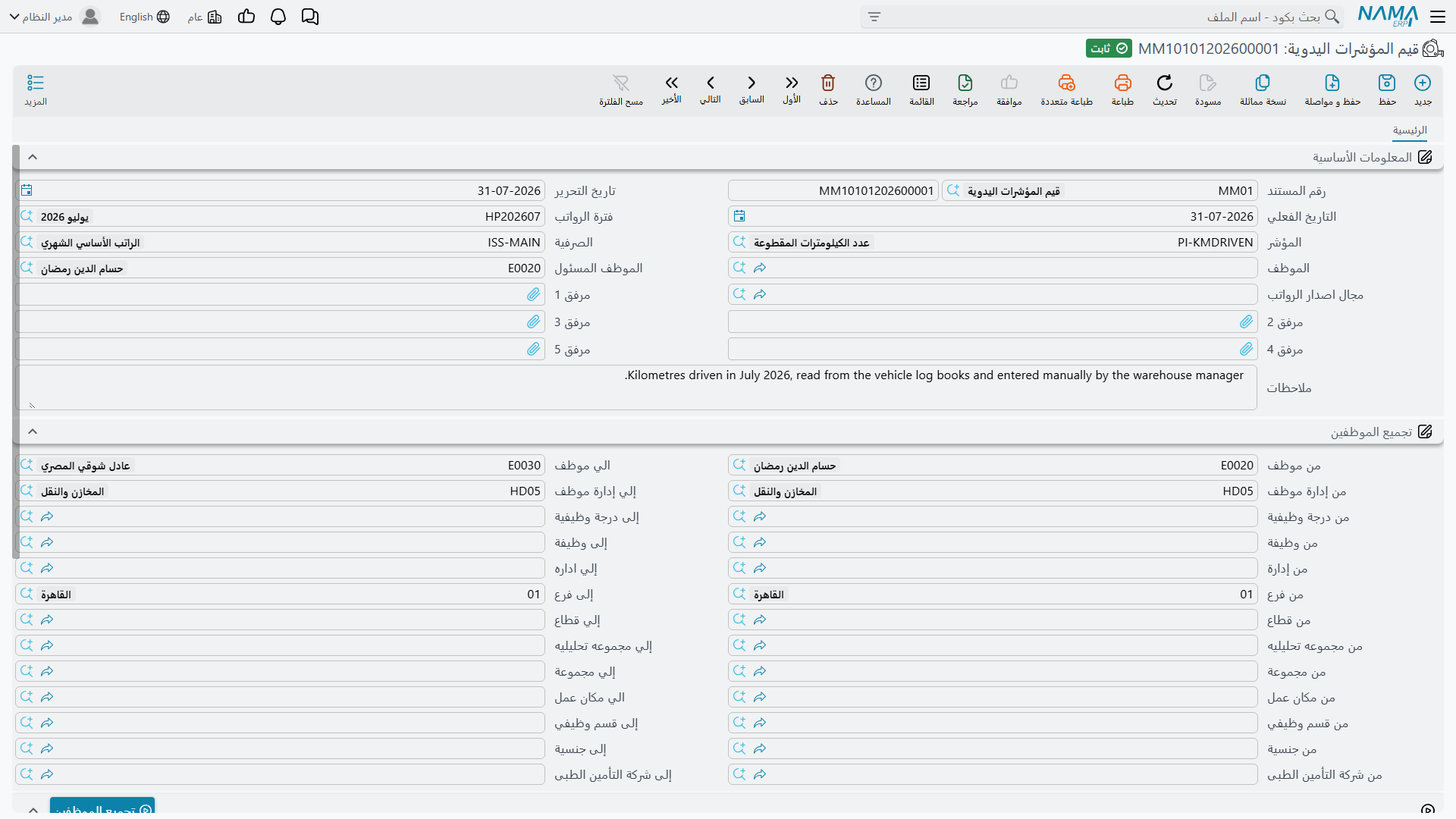Click attachment paperclip for مرفق 1
Screen dimensions: 1456x819
pos(534,294)
